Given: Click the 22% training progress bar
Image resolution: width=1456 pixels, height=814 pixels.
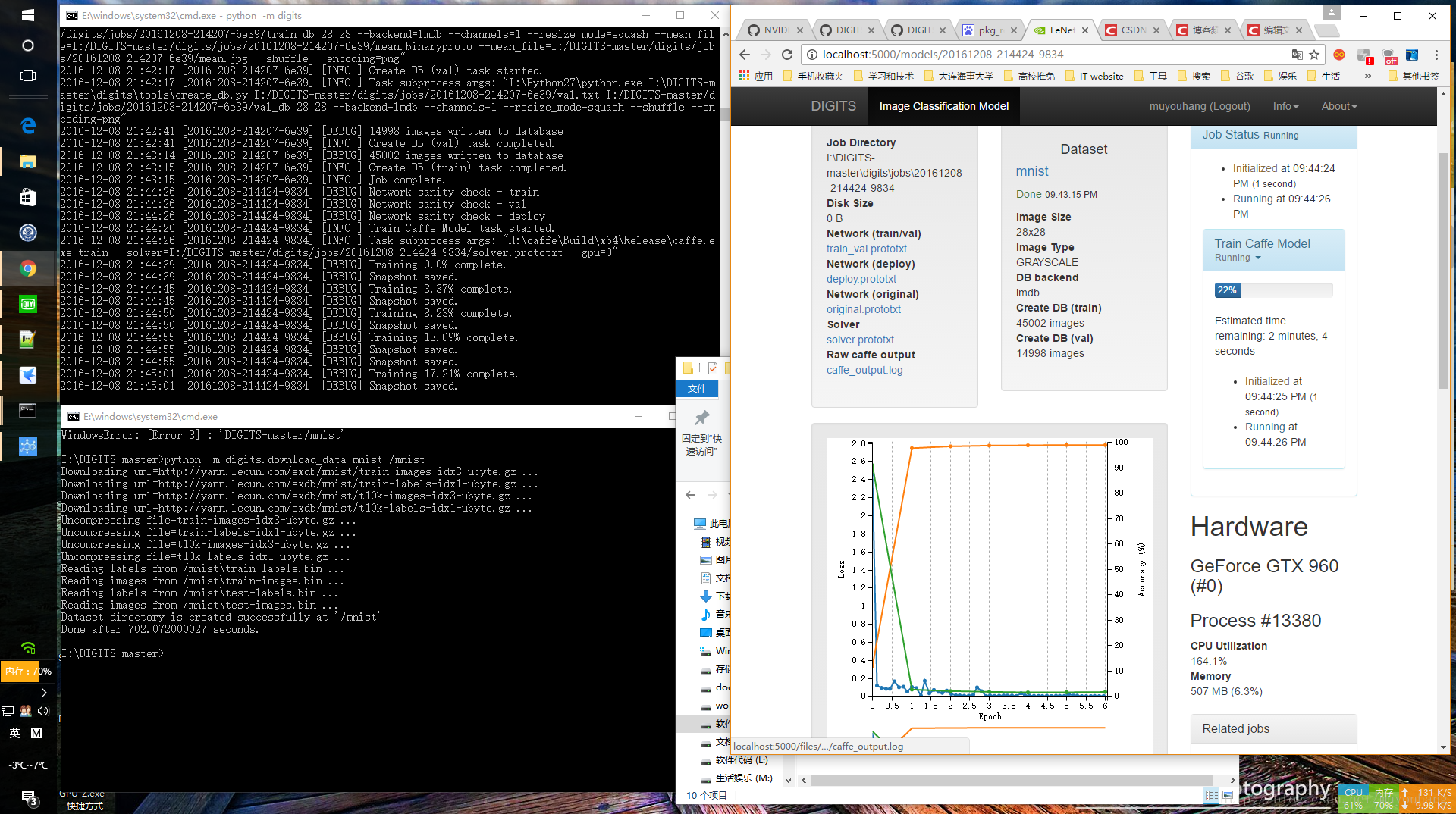Looking at the screenshot, I should point(1273,290).
